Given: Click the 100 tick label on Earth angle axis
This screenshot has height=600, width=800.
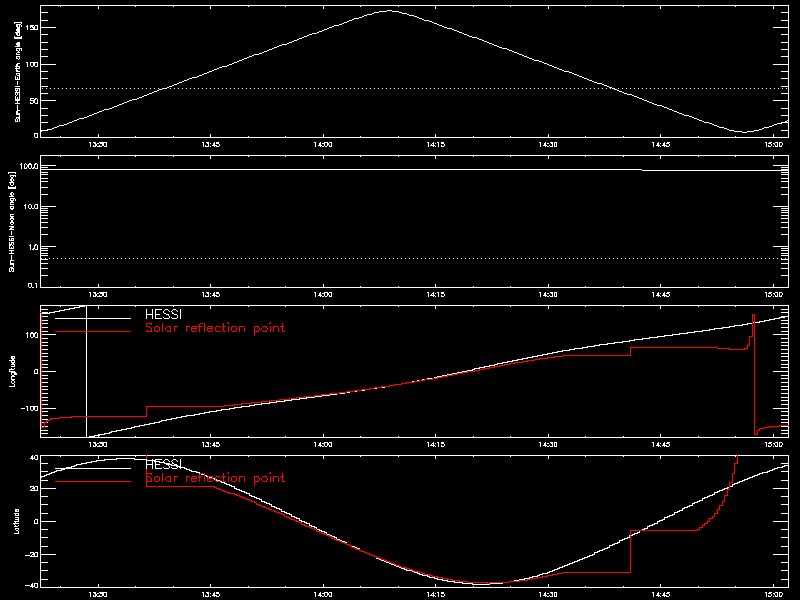Looking at the screenshot, I should (32, 64).
